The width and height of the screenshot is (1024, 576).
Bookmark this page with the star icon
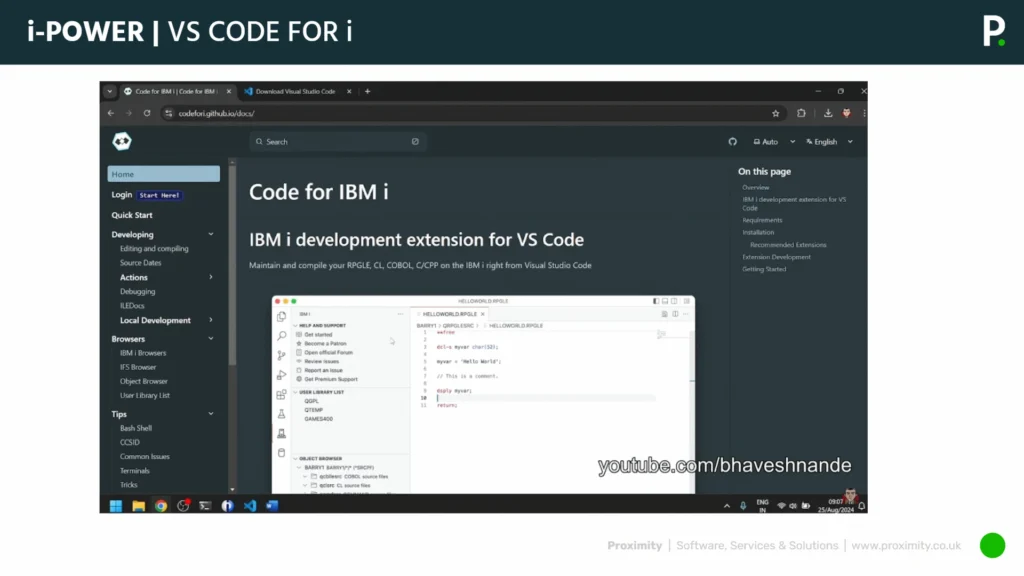(x=776, y=113)
